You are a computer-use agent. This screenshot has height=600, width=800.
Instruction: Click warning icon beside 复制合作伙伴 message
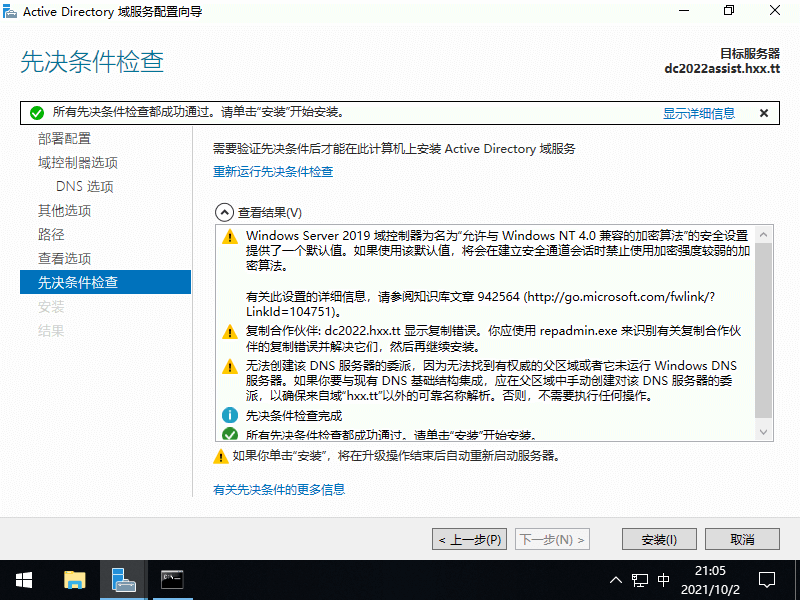point(230,332)
